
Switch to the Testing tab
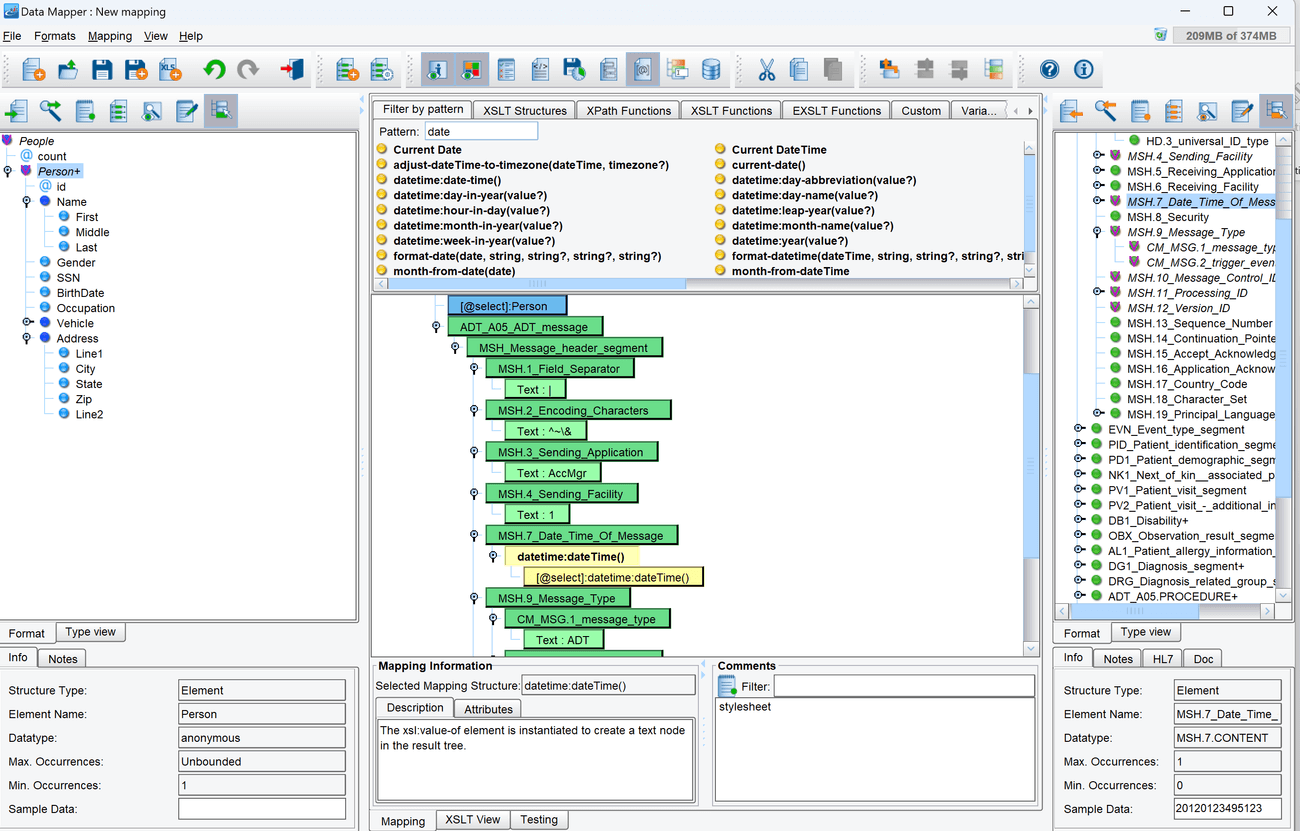pyautogui.click(x=539, y=819)
